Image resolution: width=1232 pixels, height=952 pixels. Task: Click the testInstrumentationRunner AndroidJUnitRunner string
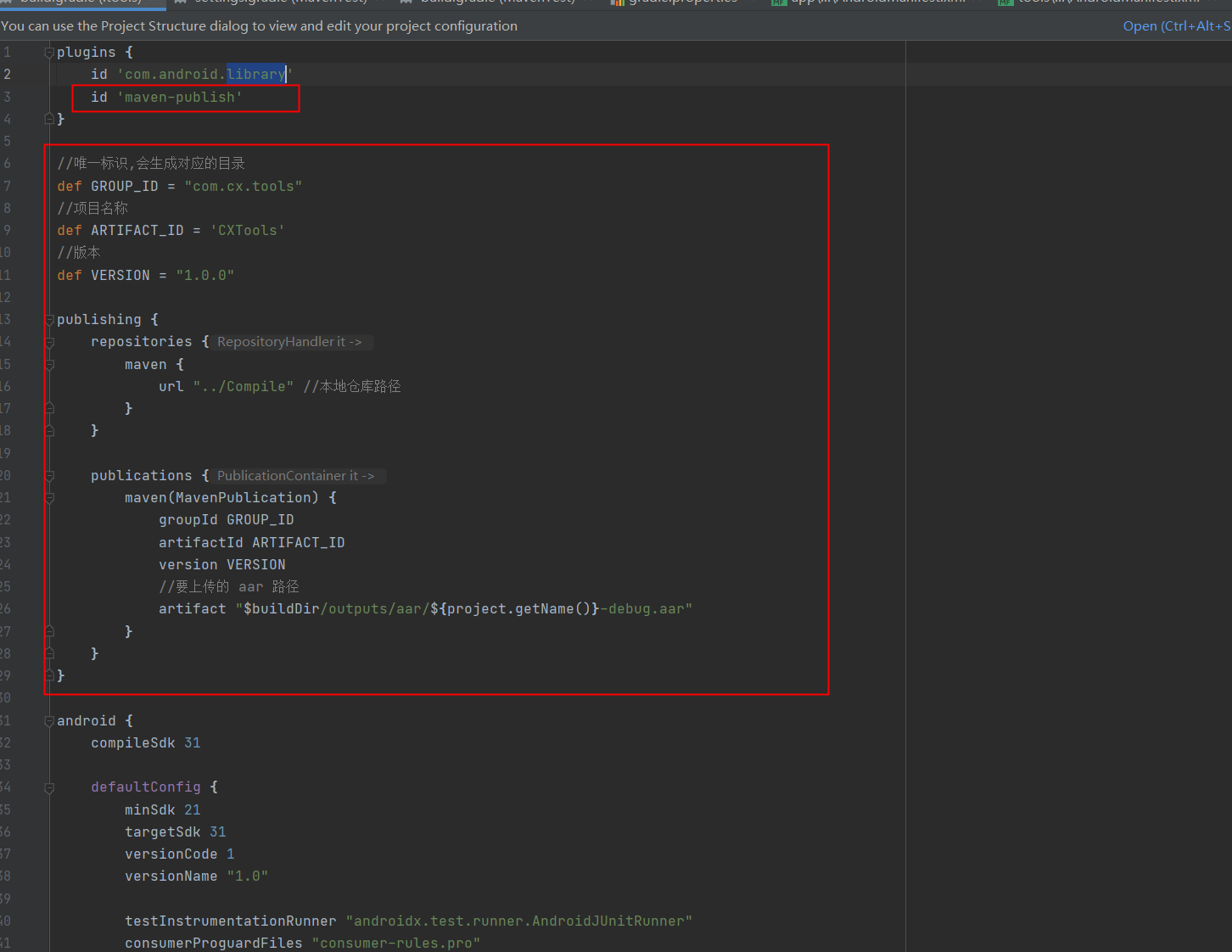[519, 921]
